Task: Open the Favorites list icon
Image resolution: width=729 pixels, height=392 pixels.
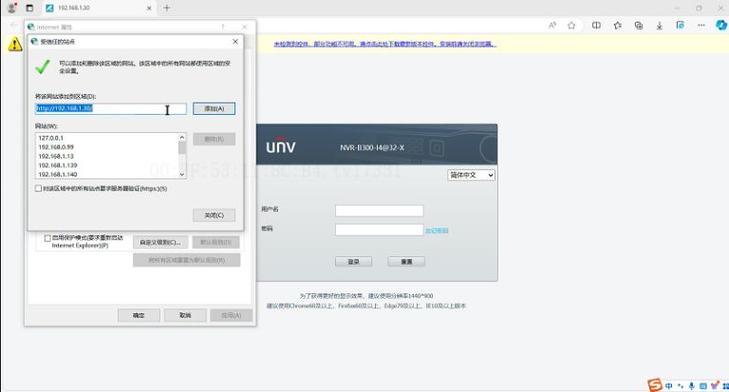Action: pos(617,26)
